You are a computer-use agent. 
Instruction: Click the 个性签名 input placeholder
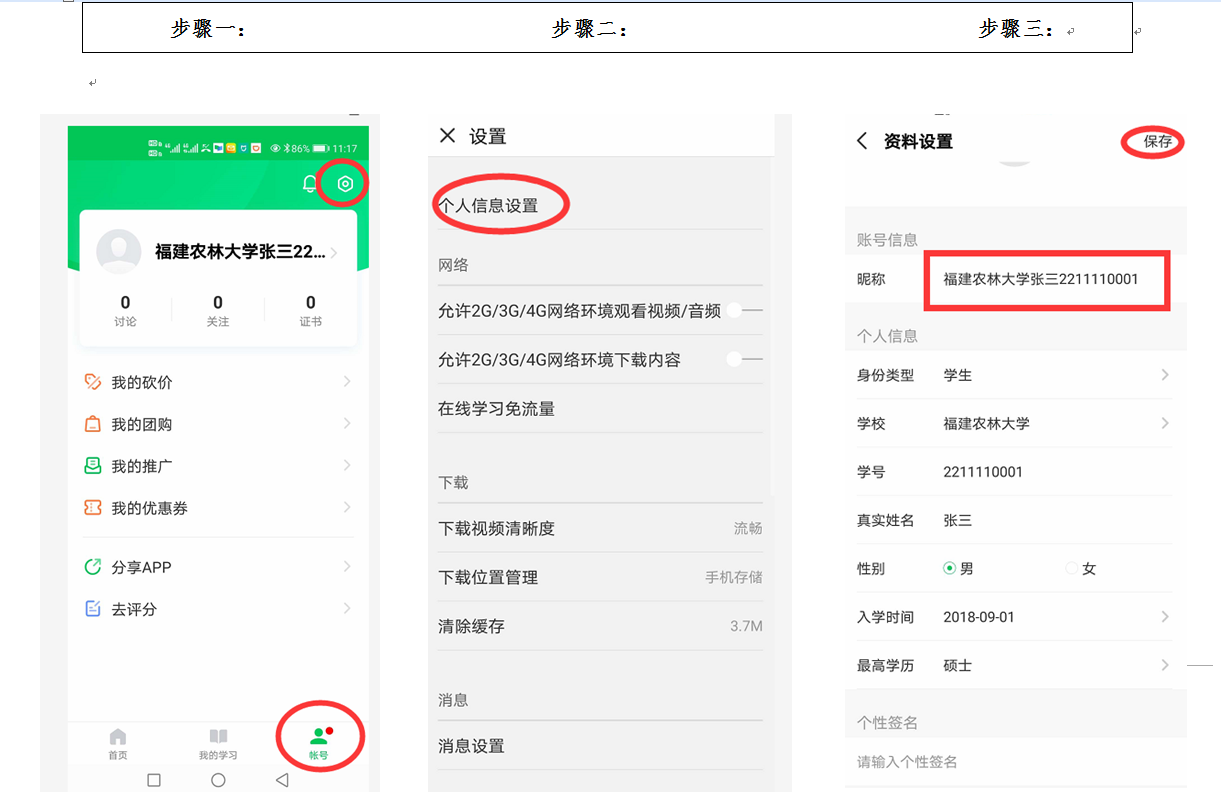click(907, 762)
